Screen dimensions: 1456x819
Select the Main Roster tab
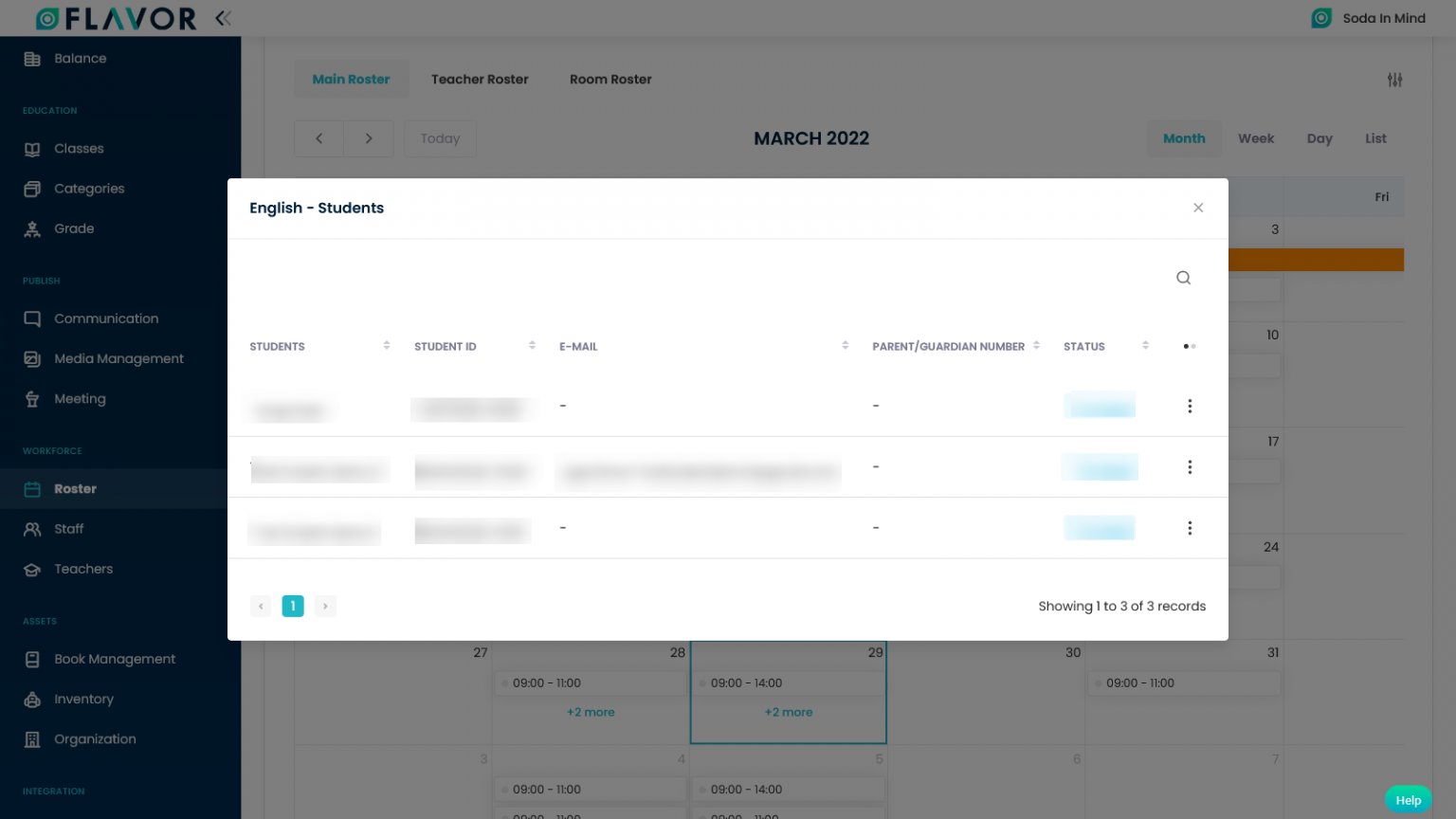pos(351,80)
